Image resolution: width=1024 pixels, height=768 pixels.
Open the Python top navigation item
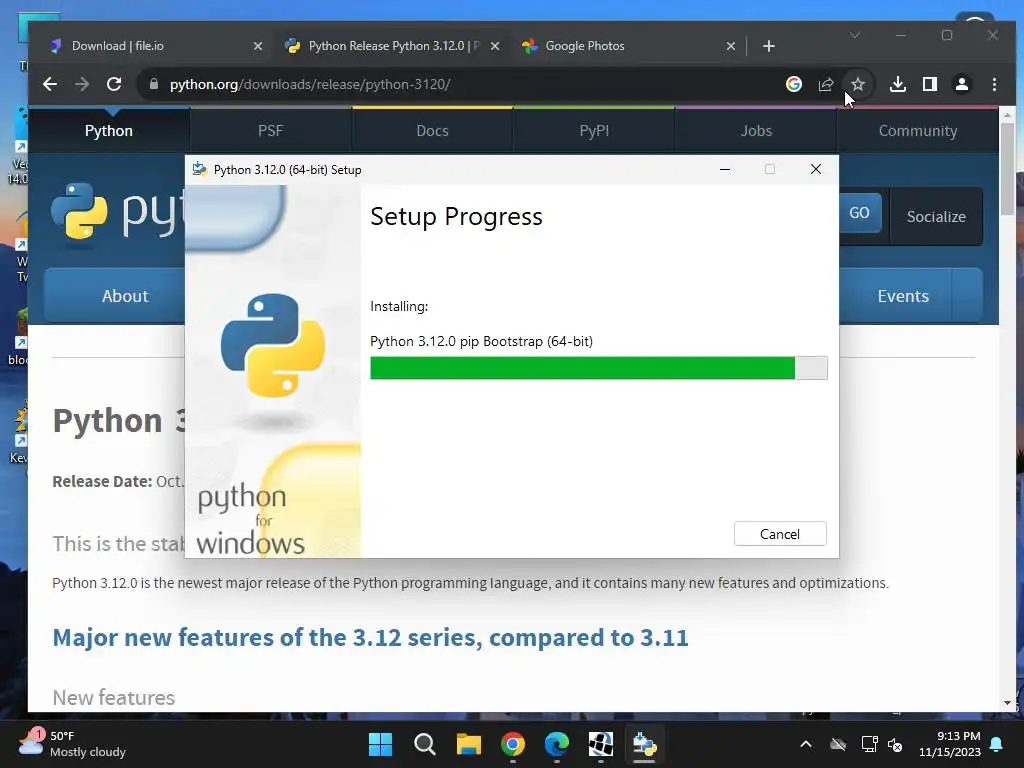108,131
